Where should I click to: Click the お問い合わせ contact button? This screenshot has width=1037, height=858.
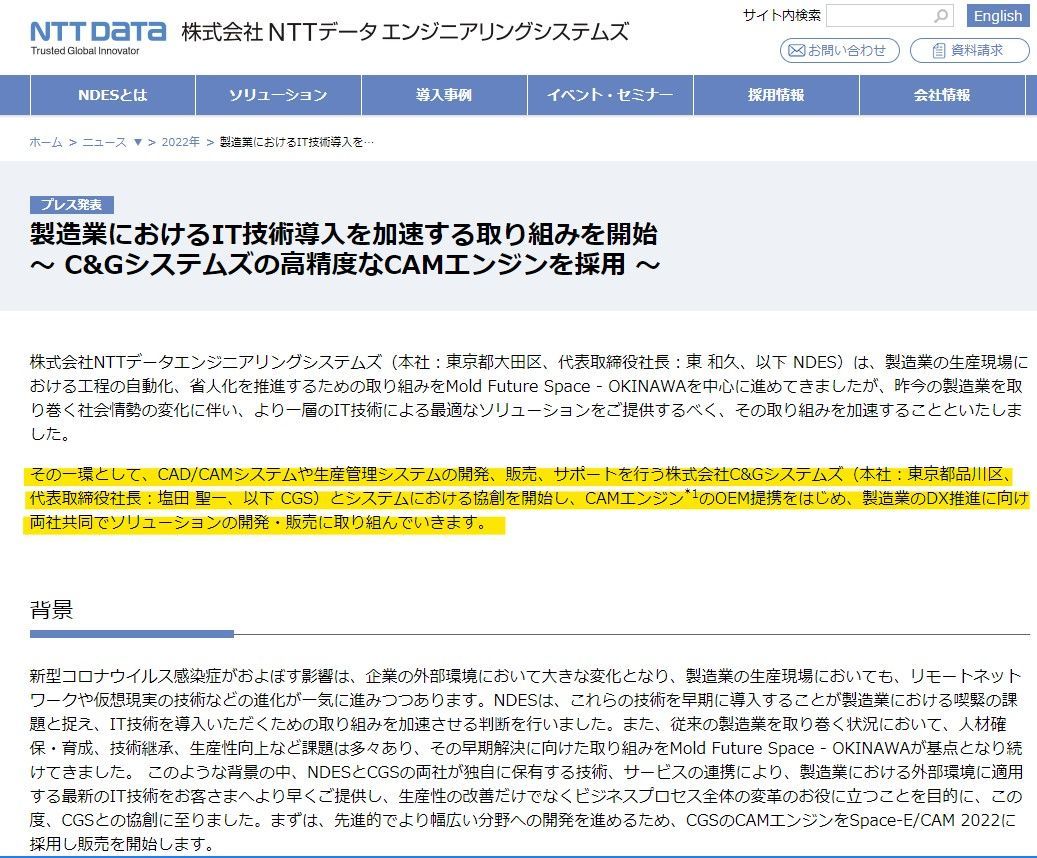(838, 50)
